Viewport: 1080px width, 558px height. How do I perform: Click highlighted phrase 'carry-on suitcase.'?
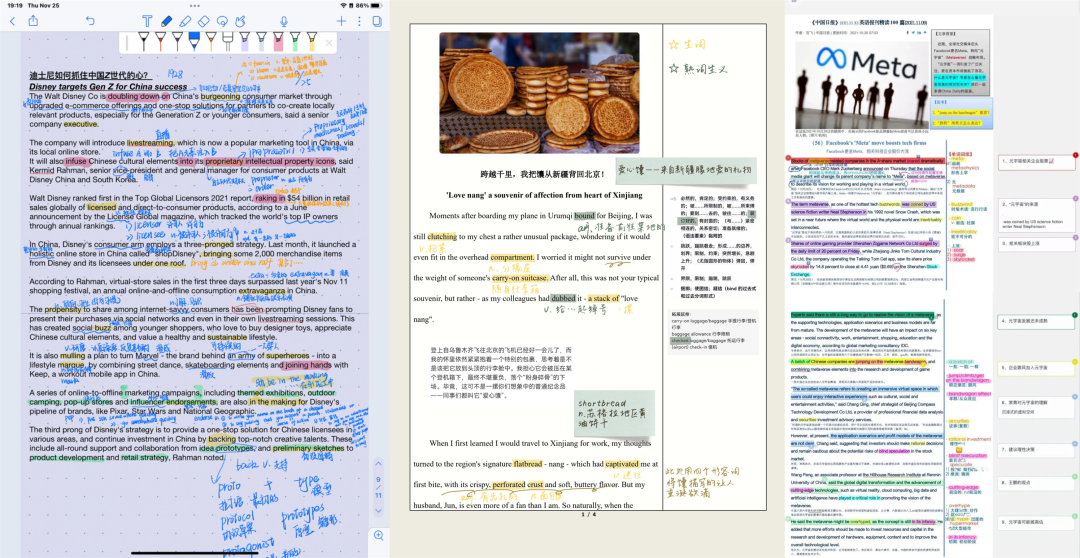520,278
